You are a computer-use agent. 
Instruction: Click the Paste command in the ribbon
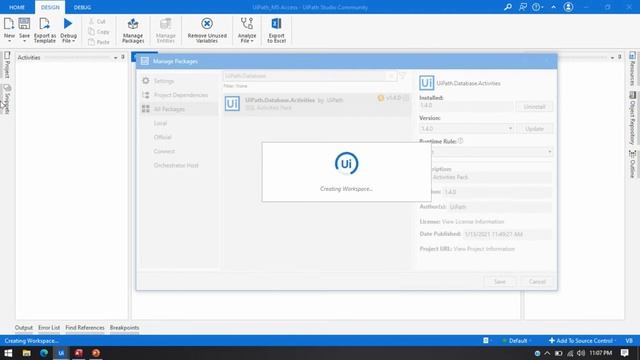click(x=99, y=42)
